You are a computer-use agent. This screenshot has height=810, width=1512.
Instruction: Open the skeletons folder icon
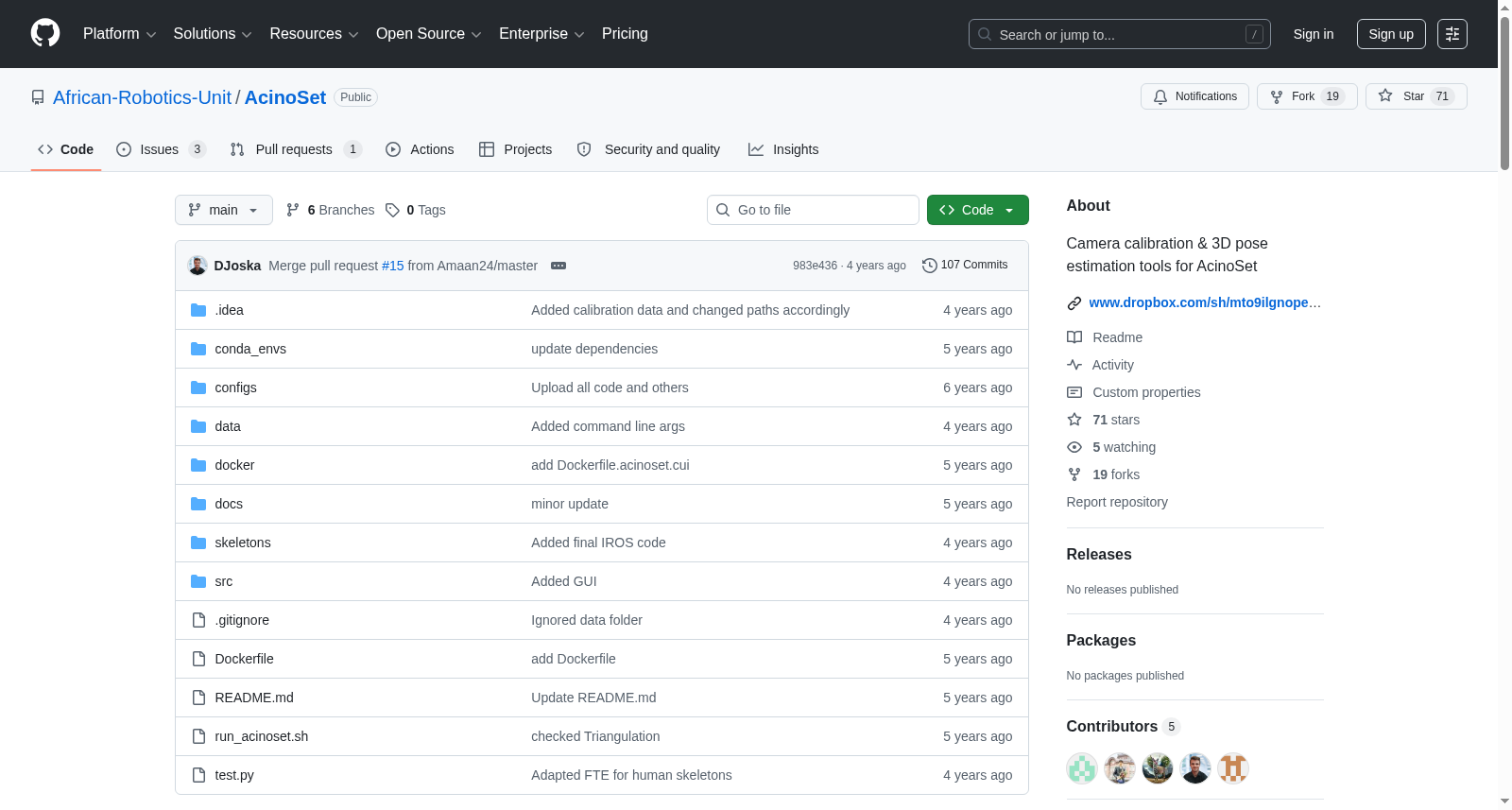coord(198,543)
